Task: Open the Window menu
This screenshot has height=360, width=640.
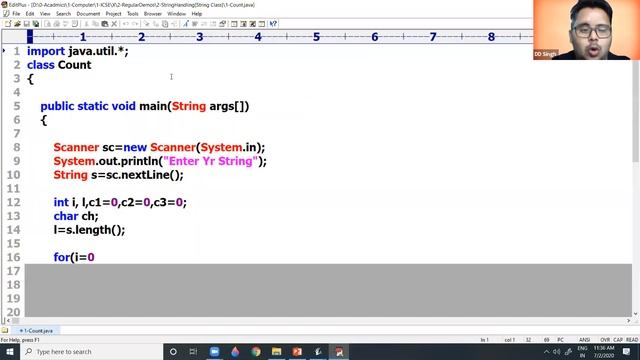Action: tap(176, 13)
